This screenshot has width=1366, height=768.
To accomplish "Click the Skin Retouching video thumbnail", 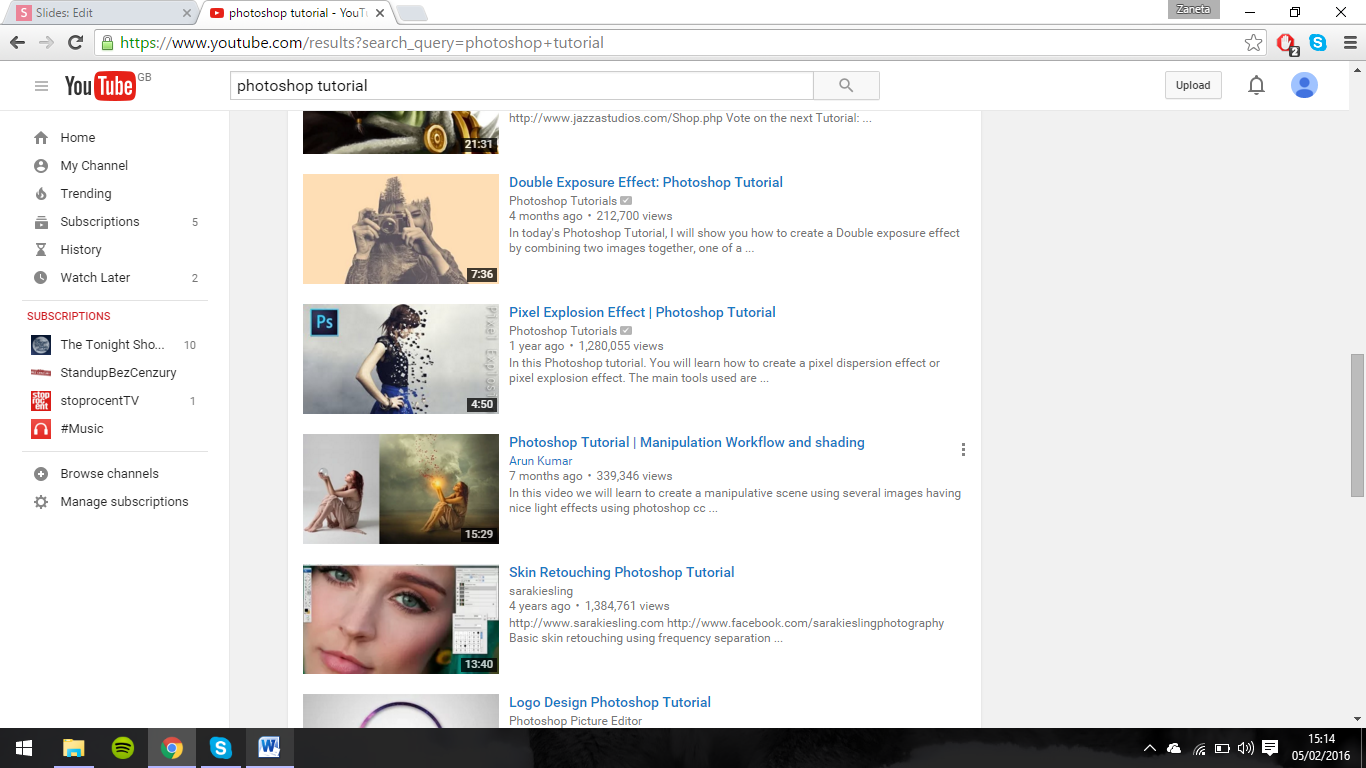I will 401,619.
